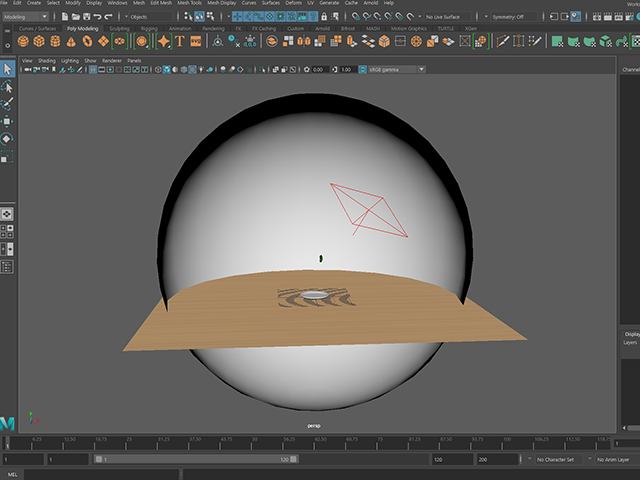Select the Paint Selection tool

coord(7,104)
